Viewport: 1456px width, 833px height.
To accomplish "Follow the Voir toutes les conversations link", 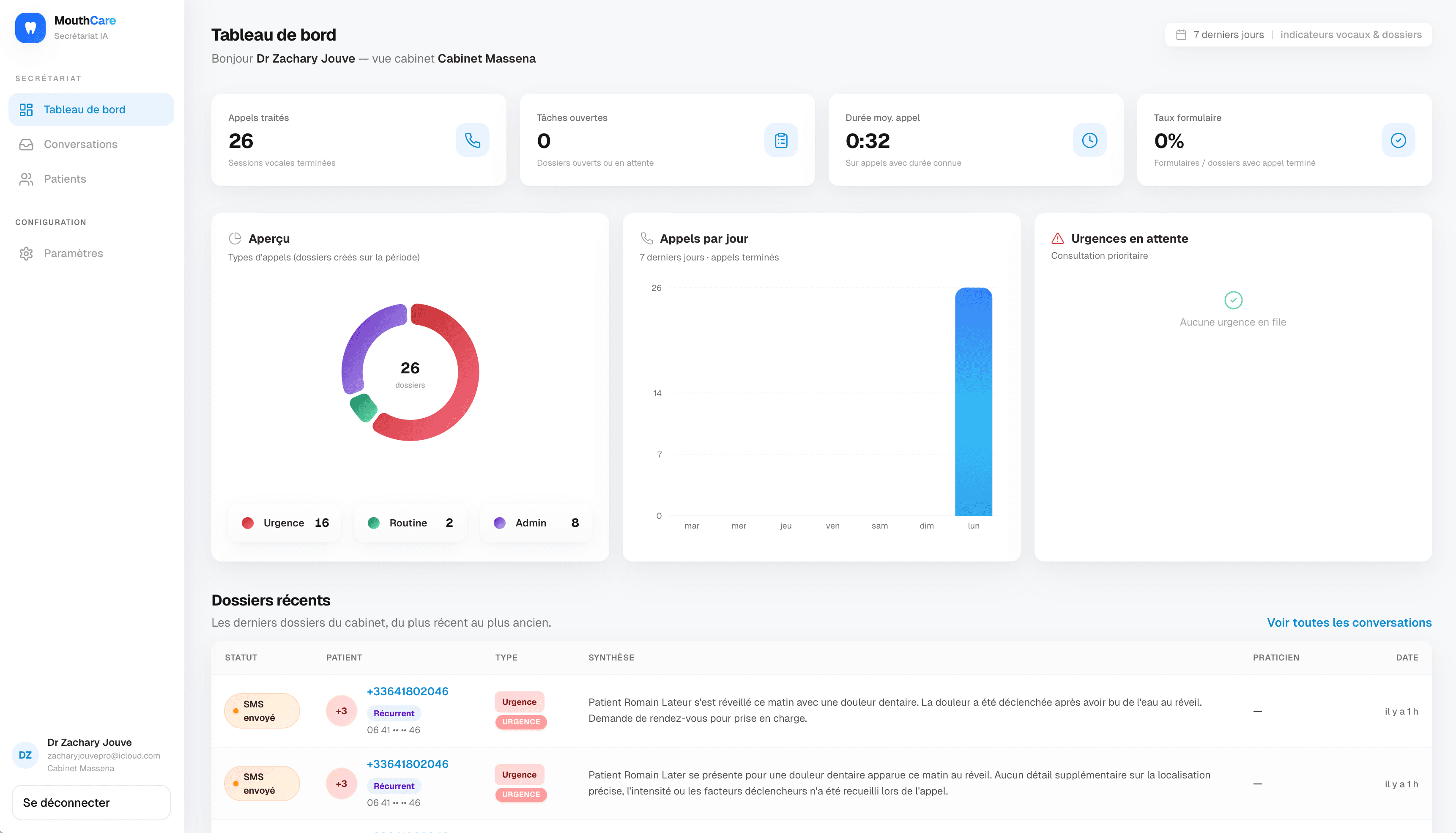I will tap(1349, 622).
